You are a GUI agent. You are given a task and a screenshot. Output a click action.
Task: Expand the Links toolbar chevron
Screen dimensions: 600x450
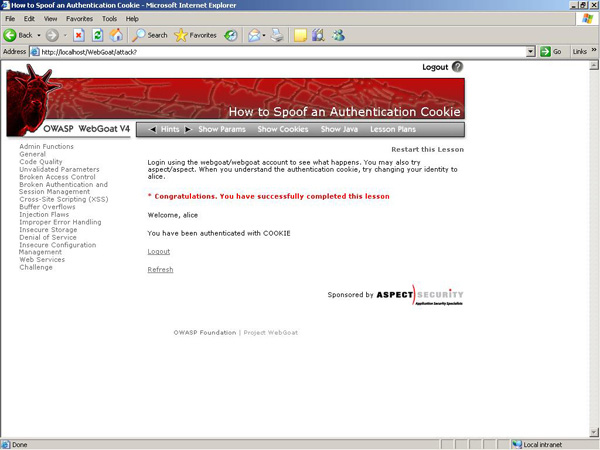[x=594, y=50]
